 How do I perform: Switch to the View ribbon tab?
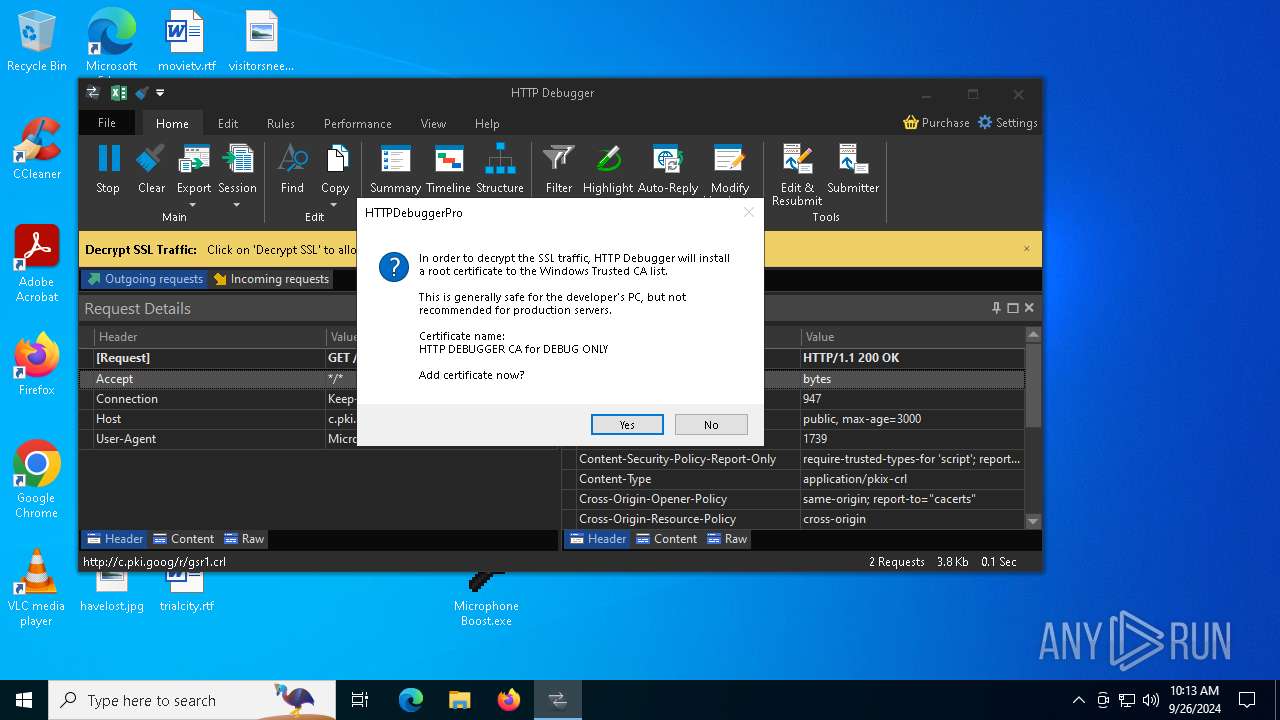point(433,124)
